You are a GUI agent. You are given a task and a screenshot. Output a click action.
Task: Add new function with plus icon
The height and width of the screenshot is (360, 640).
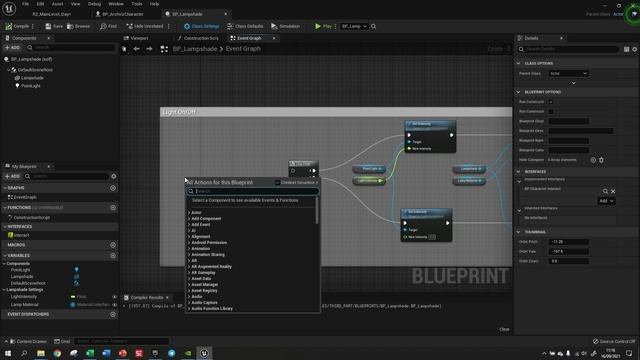point(113,207)
